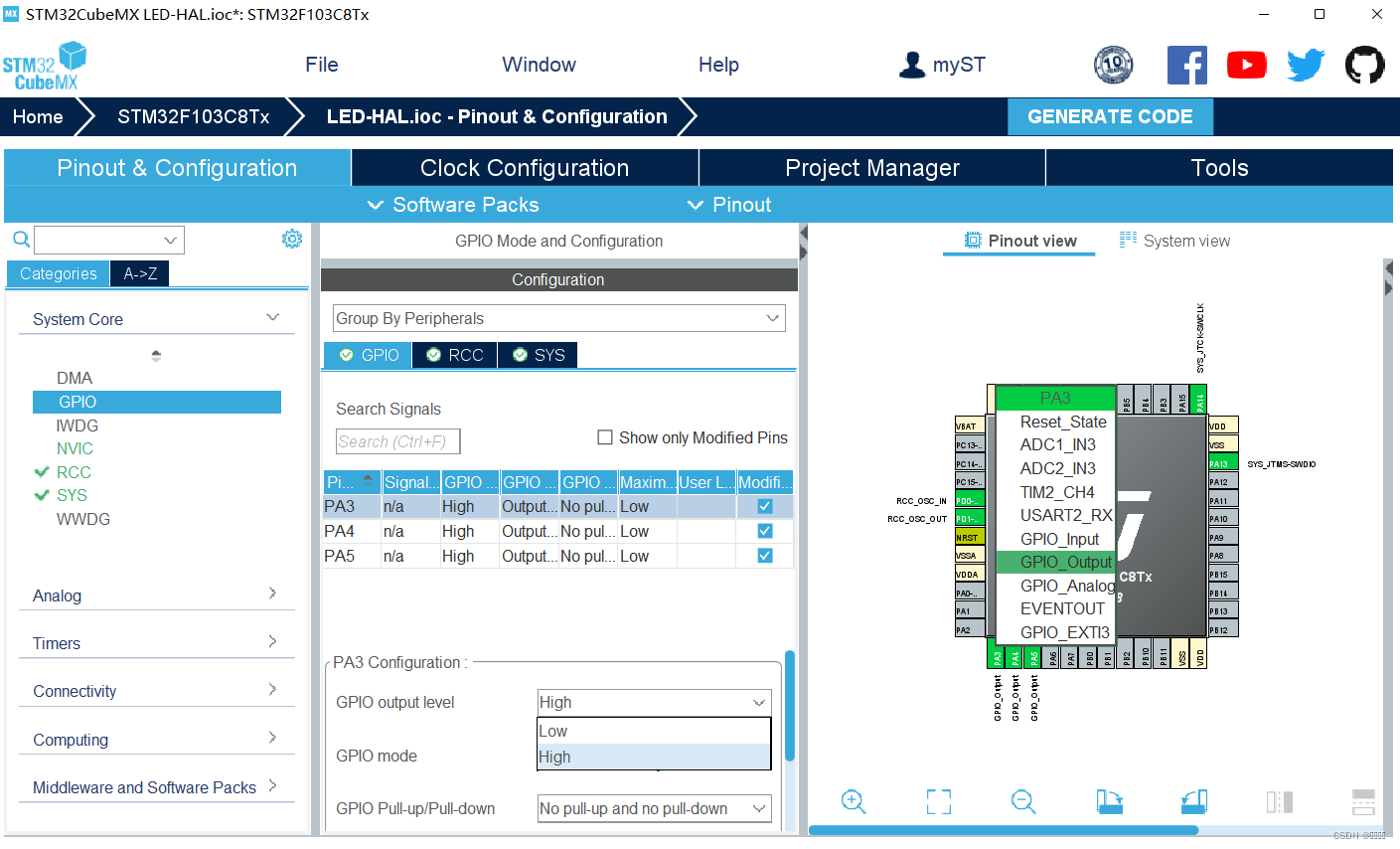
Task: Click the PD0 RCC_OSC_IN pin
Action: [970, 500]
